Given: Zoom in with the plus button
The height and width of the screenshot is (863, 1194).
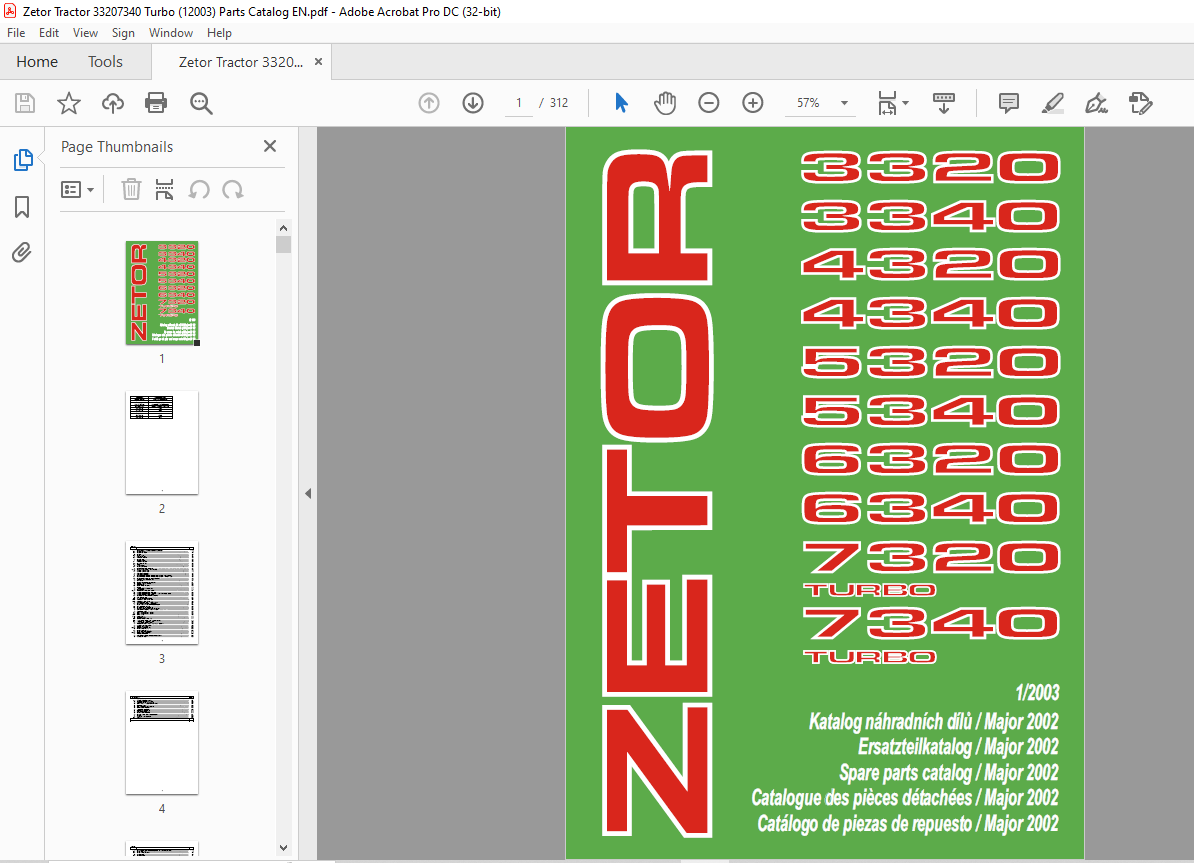Looking at the screenshot, I should tap(752, 103).
